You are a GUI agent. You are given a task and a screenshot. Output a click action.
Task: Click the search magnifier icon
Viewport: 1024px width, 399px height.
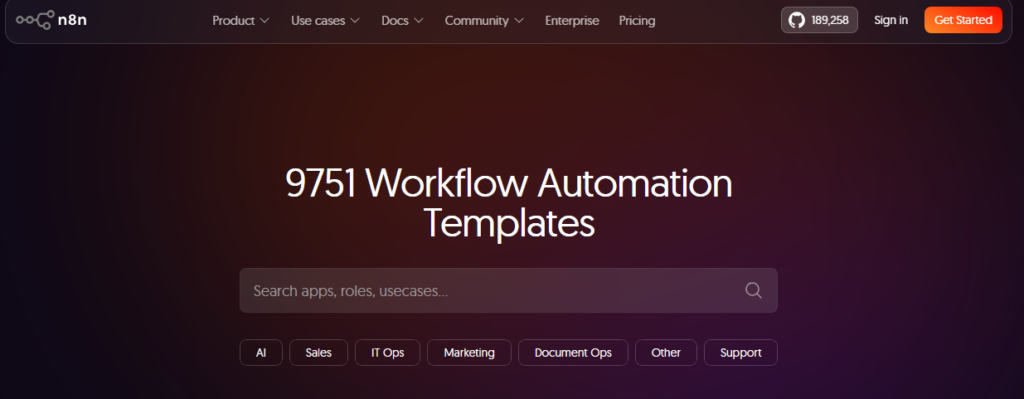coord(754,291)
